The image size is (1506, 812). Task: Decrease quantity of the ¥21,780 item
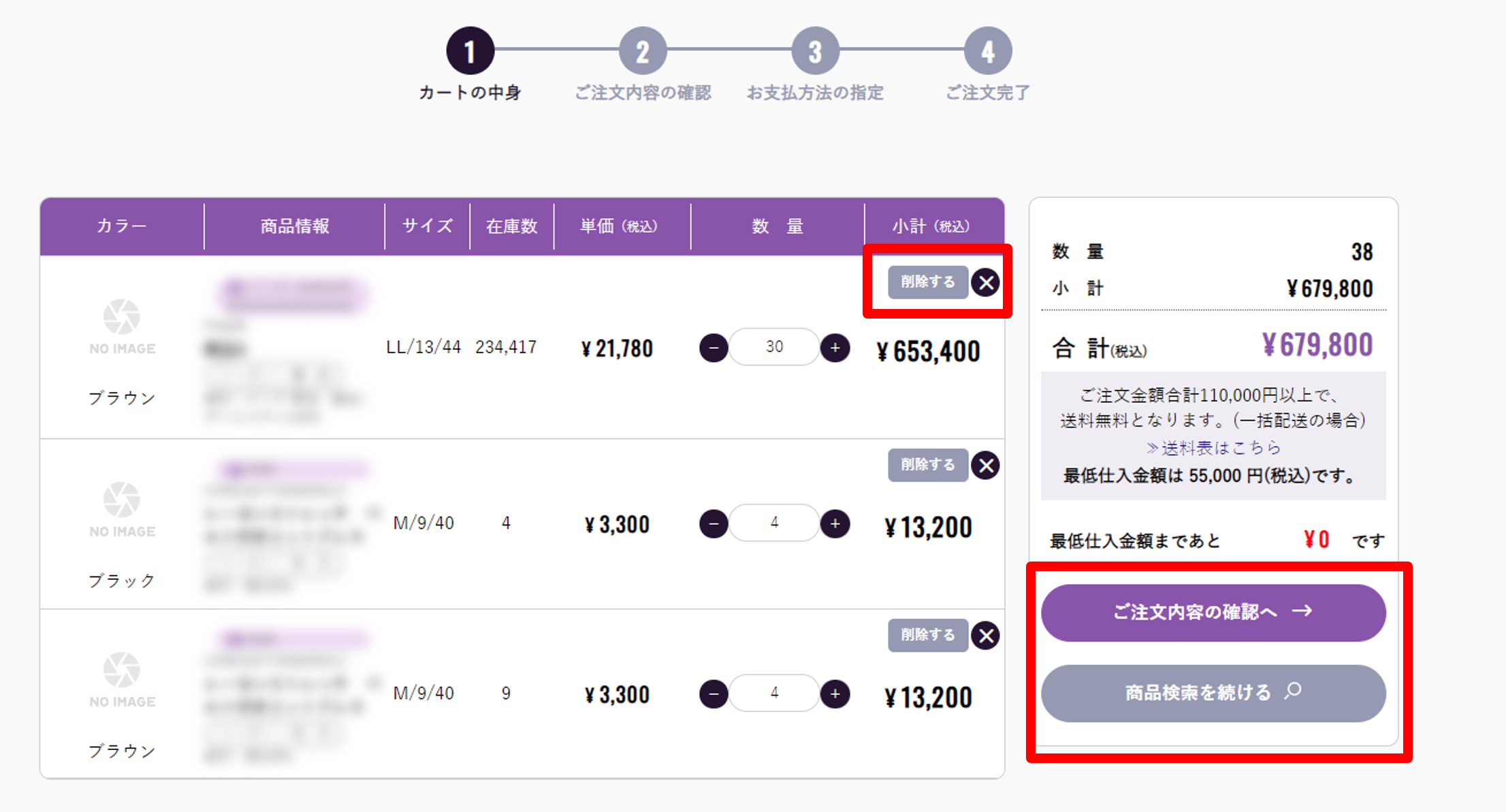714,348
